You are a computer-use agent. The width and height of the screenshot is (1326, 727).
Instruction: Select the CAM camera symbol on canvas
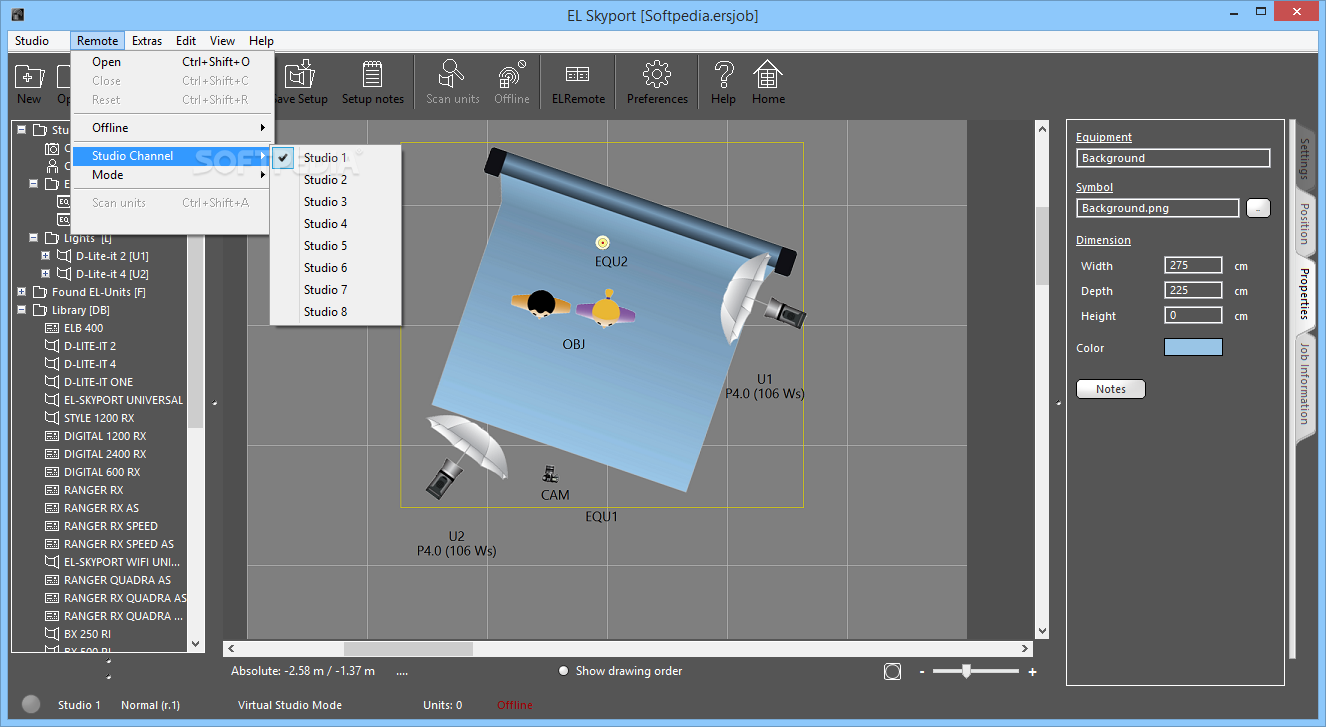[x=550, y=475]
